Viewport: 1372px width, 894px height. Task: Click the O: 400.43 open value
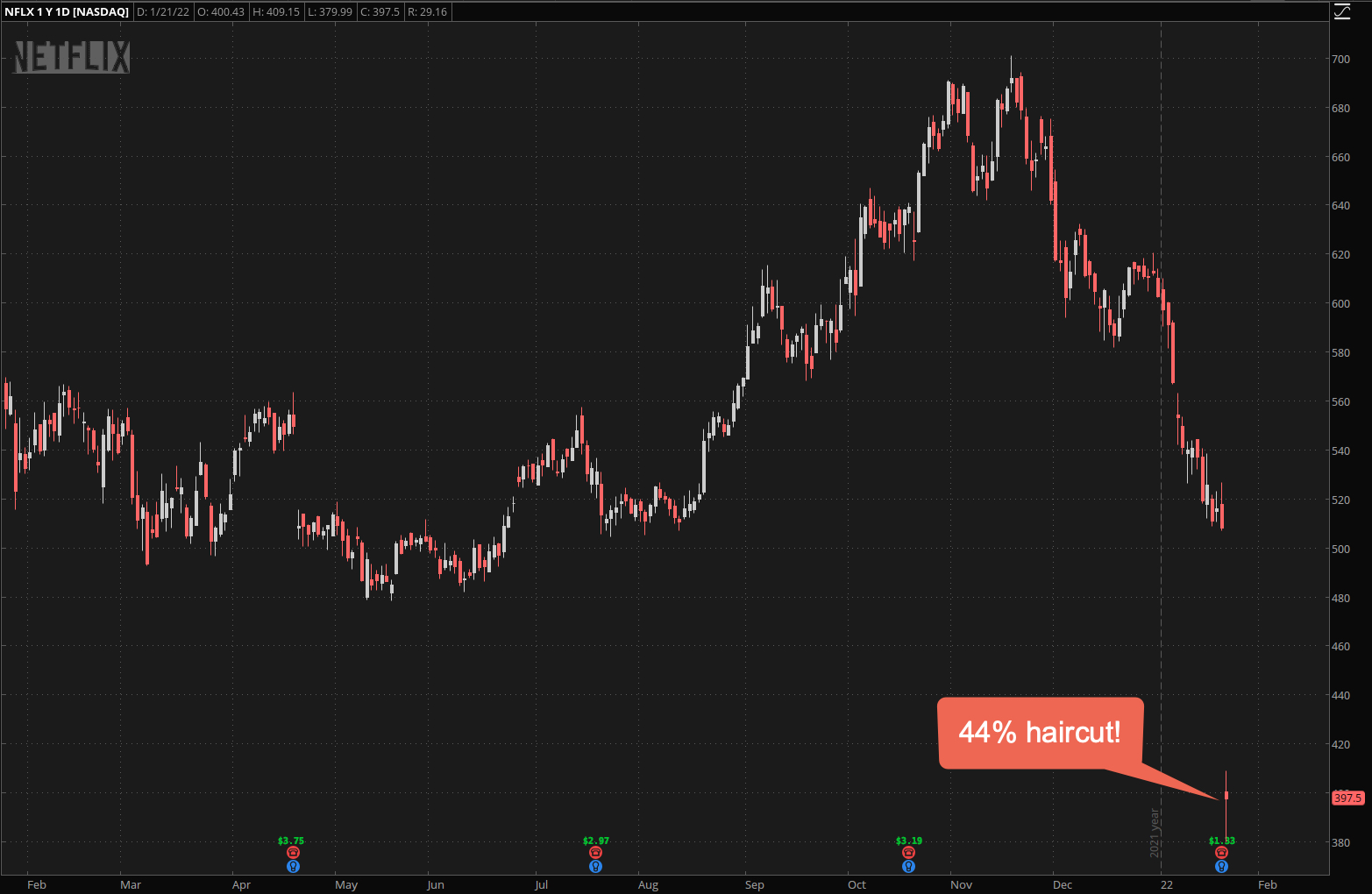pyautogui.click(x=221, y=12)
